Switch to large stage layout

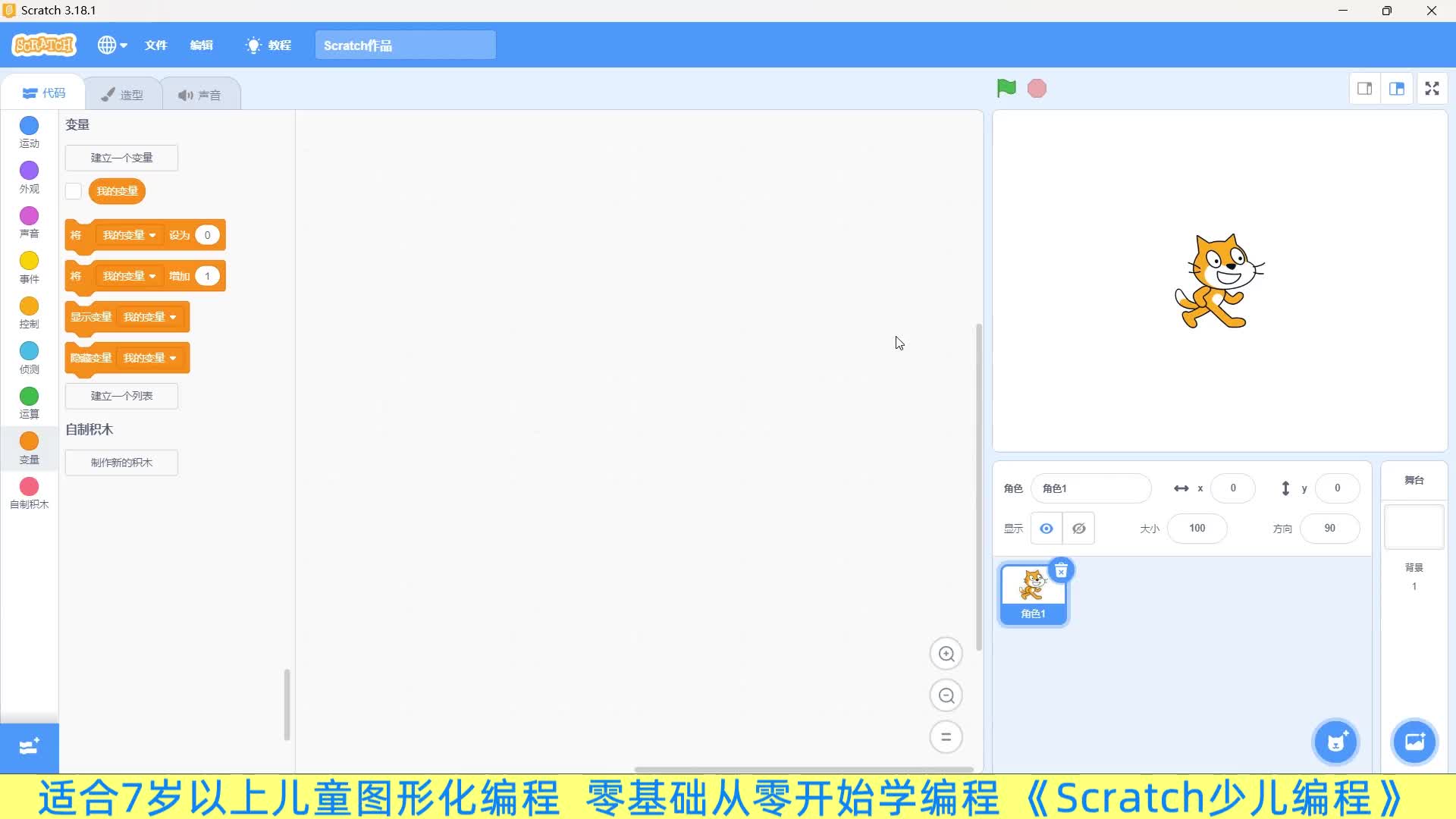(1397, 89)
